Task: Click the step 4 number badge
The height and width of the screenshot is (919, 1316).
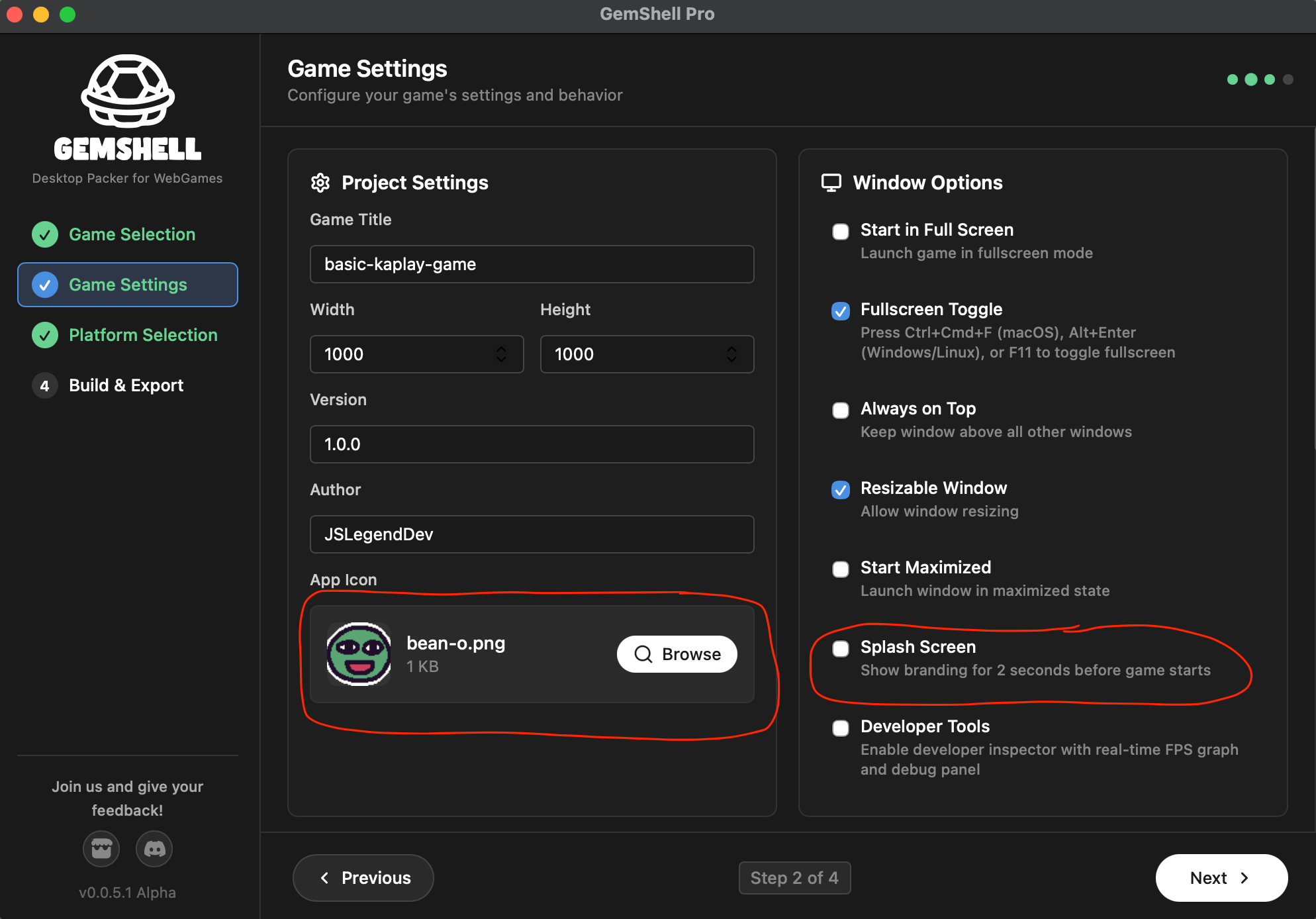Action: [x=45, y=385]
